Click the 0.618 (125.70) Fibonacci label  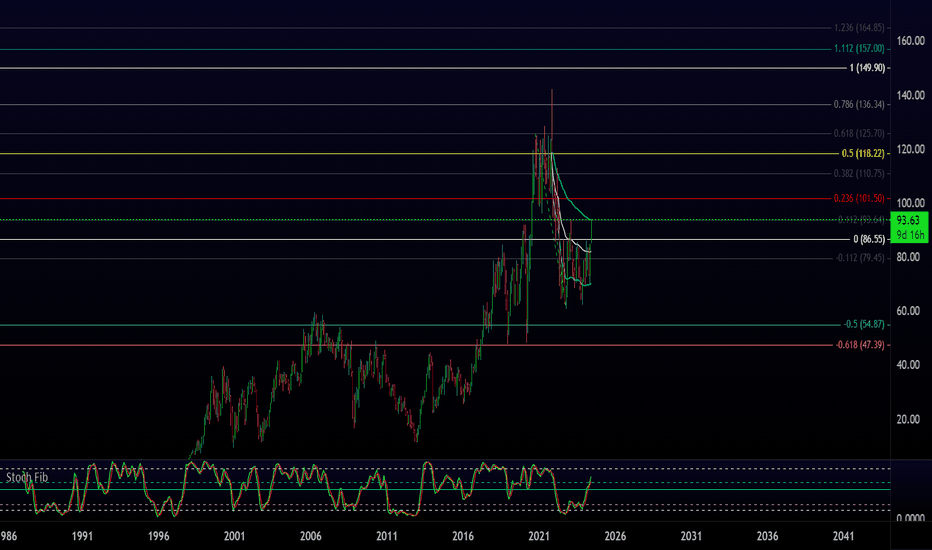point(859,133)
